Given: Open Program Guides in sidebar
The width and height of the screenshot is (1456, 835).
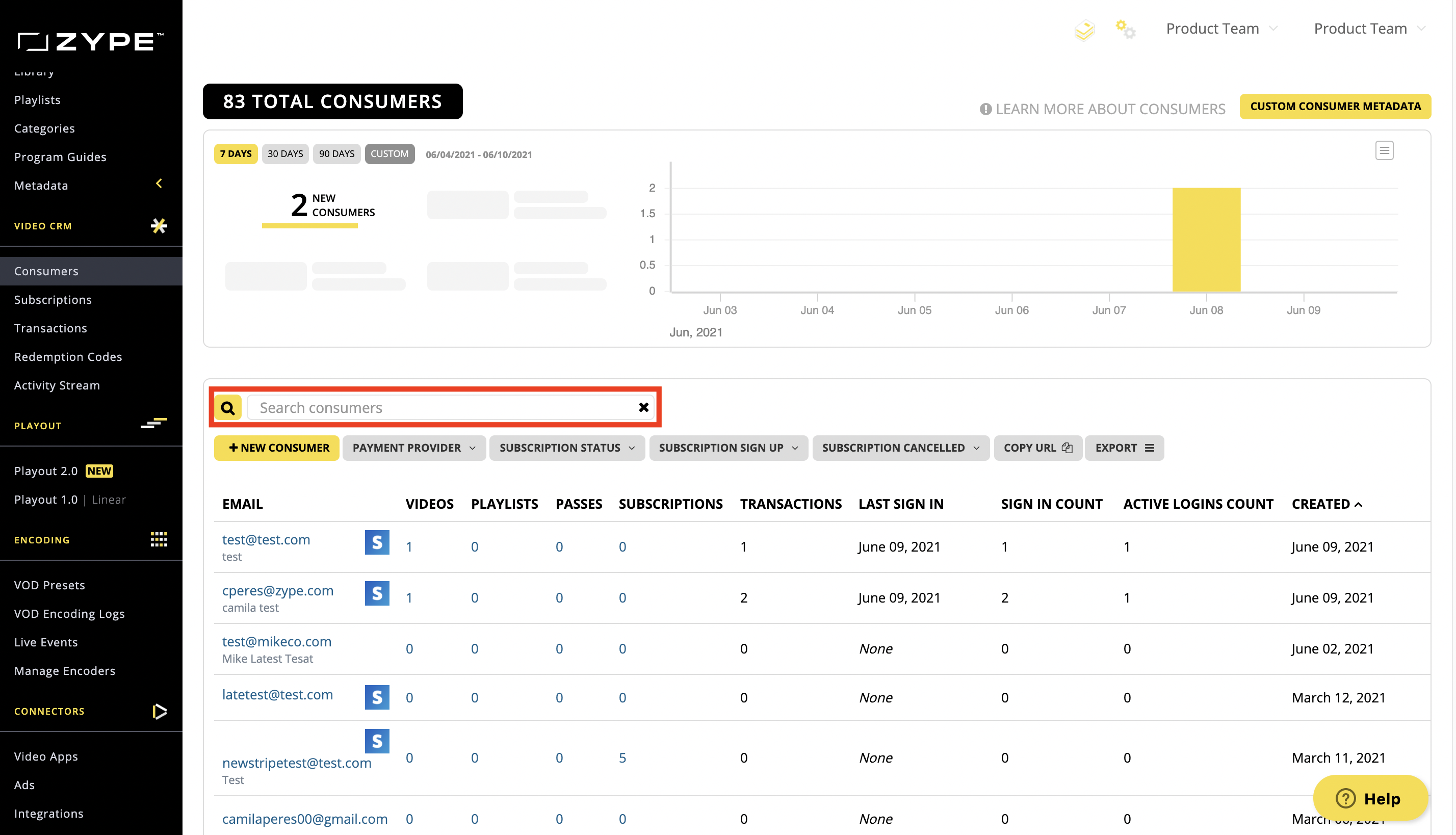Looking at the screenshot, I should click(60, 156).
